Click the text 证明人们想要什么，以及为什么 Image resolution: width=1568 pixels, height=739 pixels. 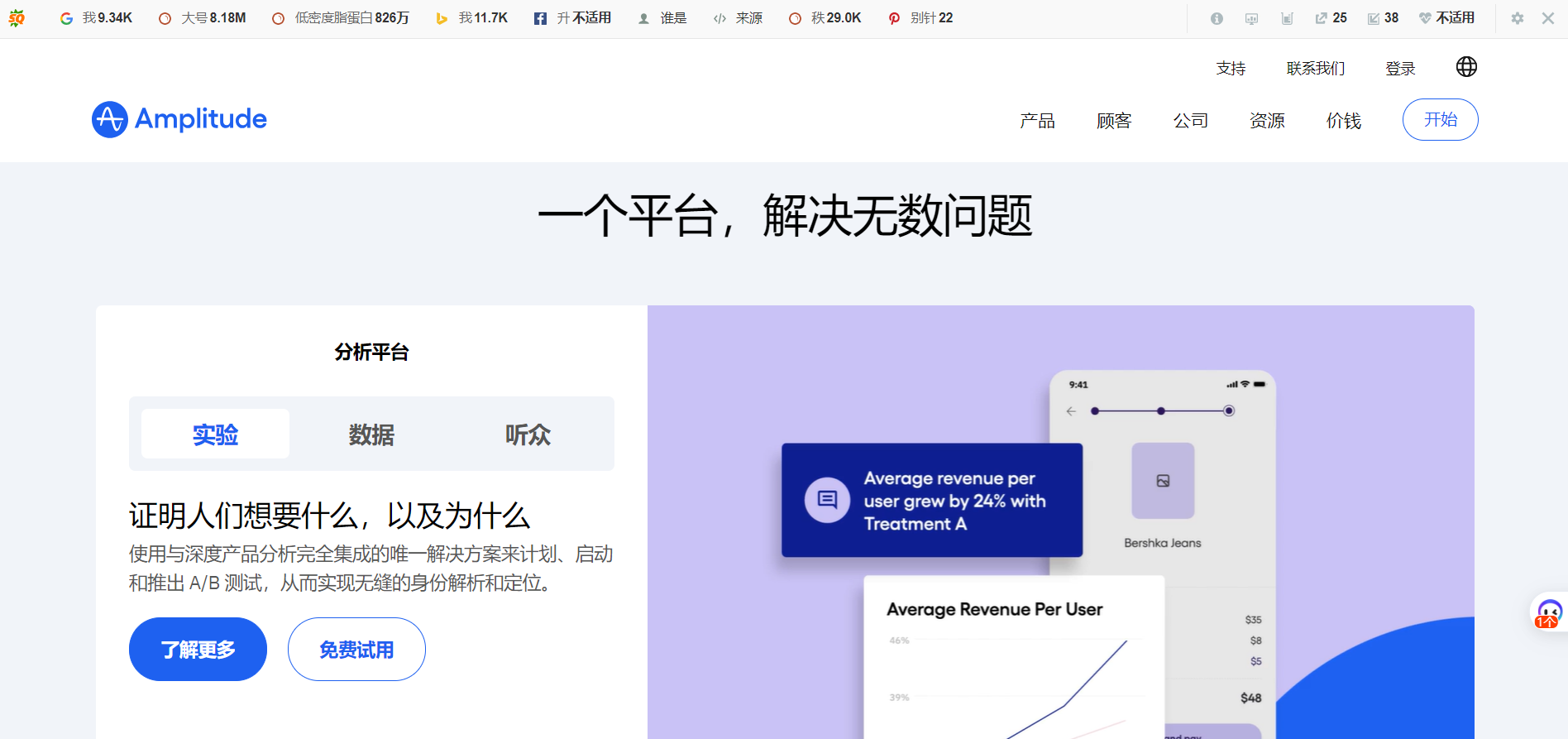pyautogui.click(x=329, y=516)
